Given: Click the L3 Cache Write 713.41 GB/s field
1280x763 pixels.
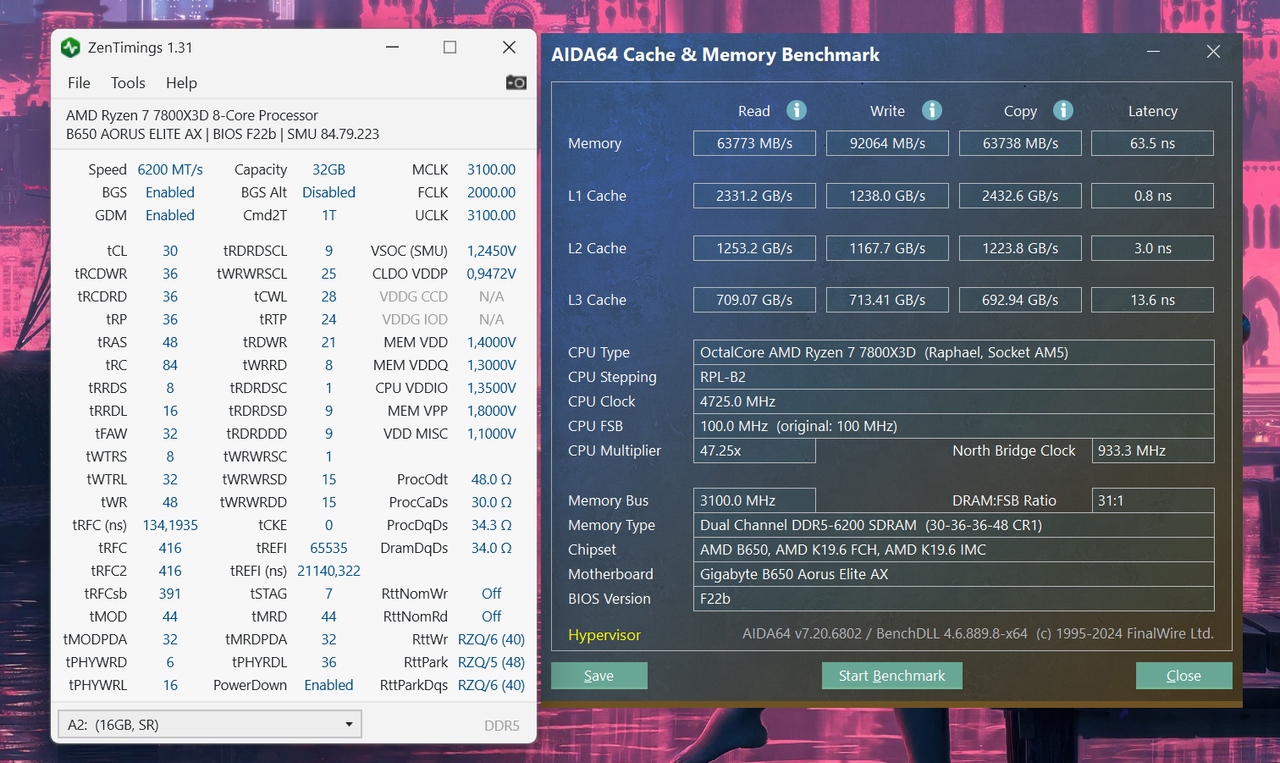Looking at the screenshot, I should pyautogui.click(x=887, y=300).
